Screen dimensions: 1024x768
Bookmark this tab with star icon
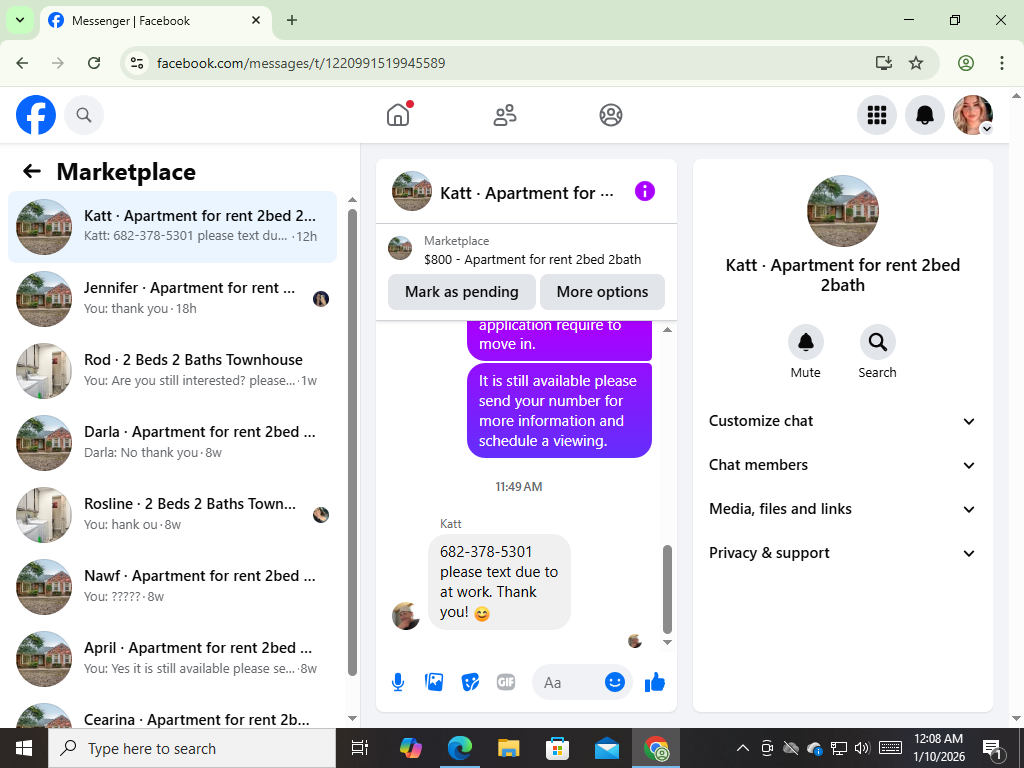tap(916, 63)
